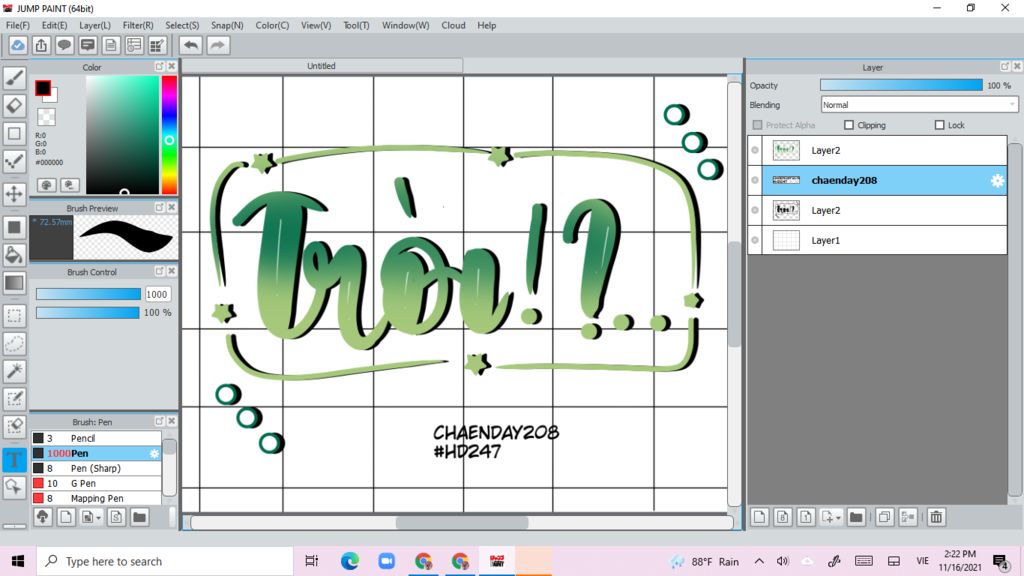Image resolution: width=1024 pixels, height=576 pixels.
Task: Show hidden system tray icons chevron
Action: (x=759, y=561)
